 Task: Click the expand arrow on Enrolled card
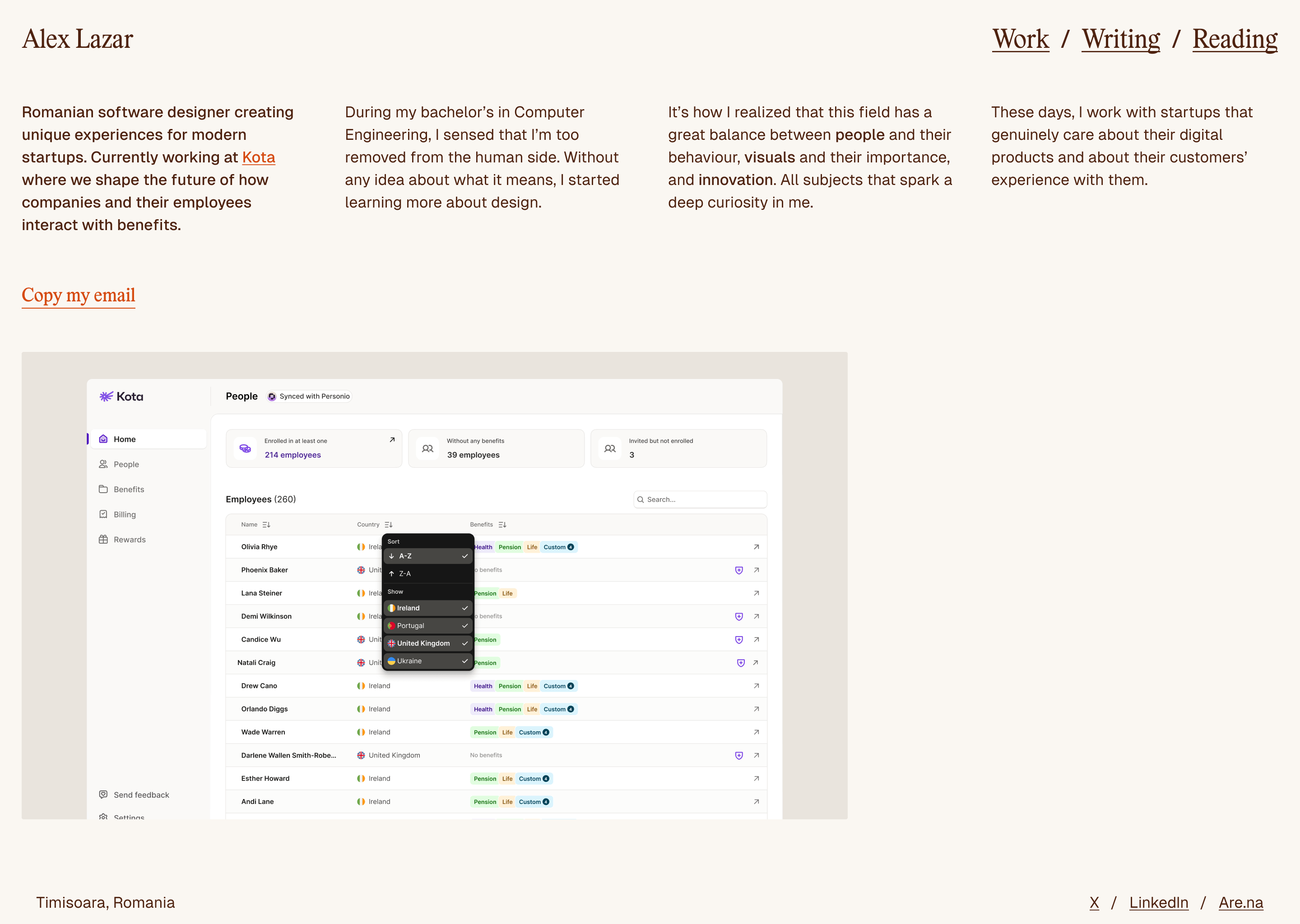click(392, 440)
